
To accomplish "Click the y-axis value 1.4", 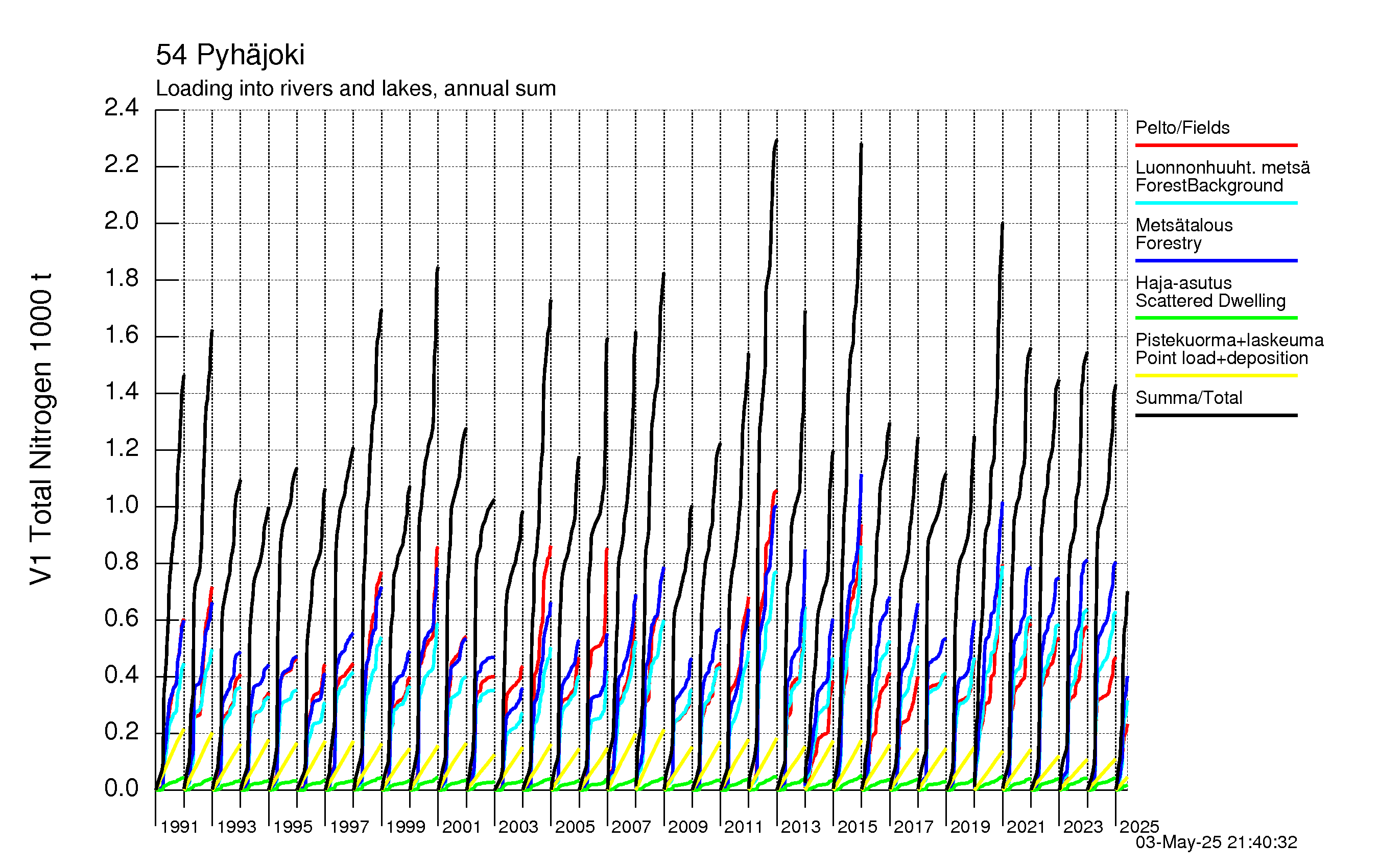I will (x=122, y=392).
